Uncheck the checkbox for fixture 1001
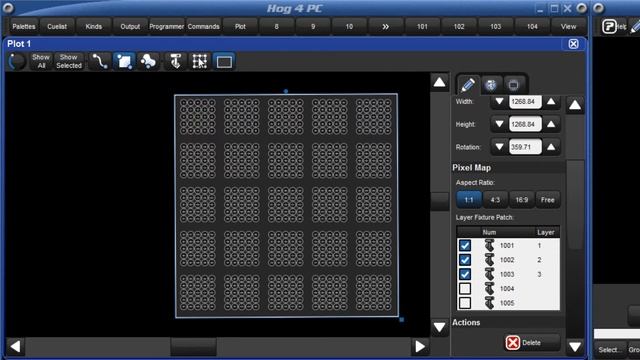Image resolution: width=640 pixels, height=360 pixels. [x=465, y=245]
